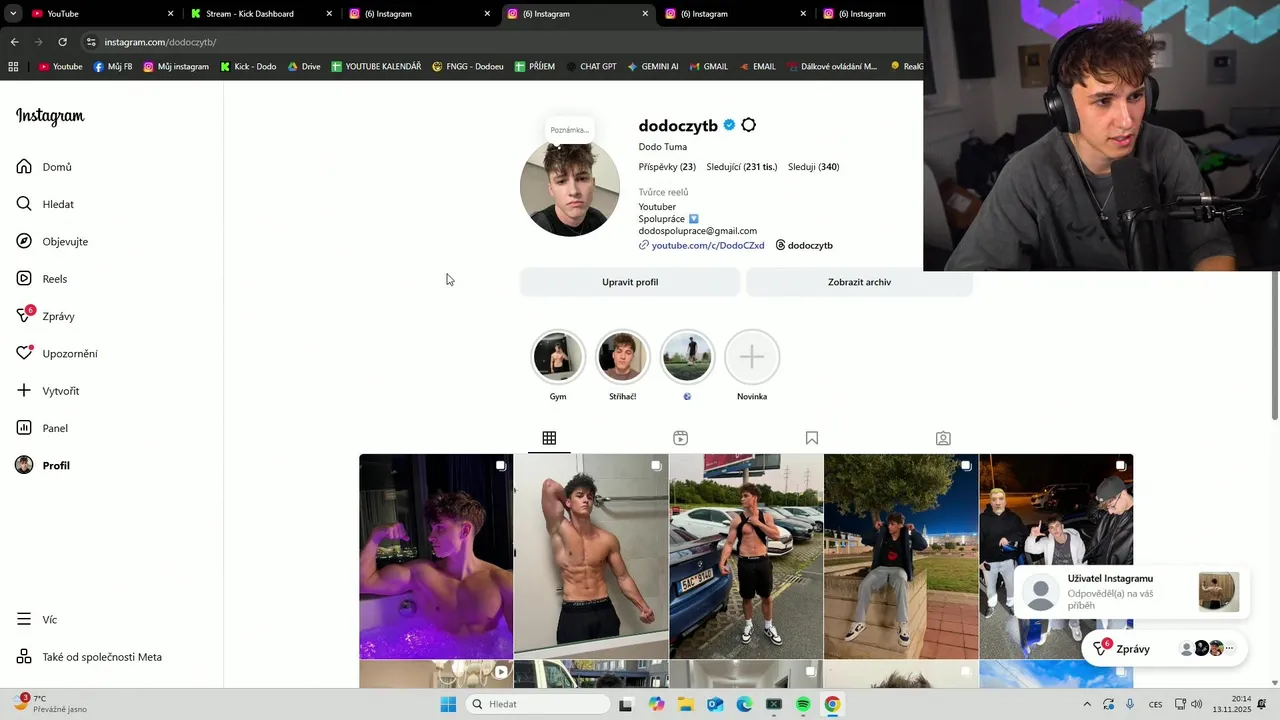Open the Můj FB bookmark
The height and width of the screenshot is (720, 1280).
(113, 67)
